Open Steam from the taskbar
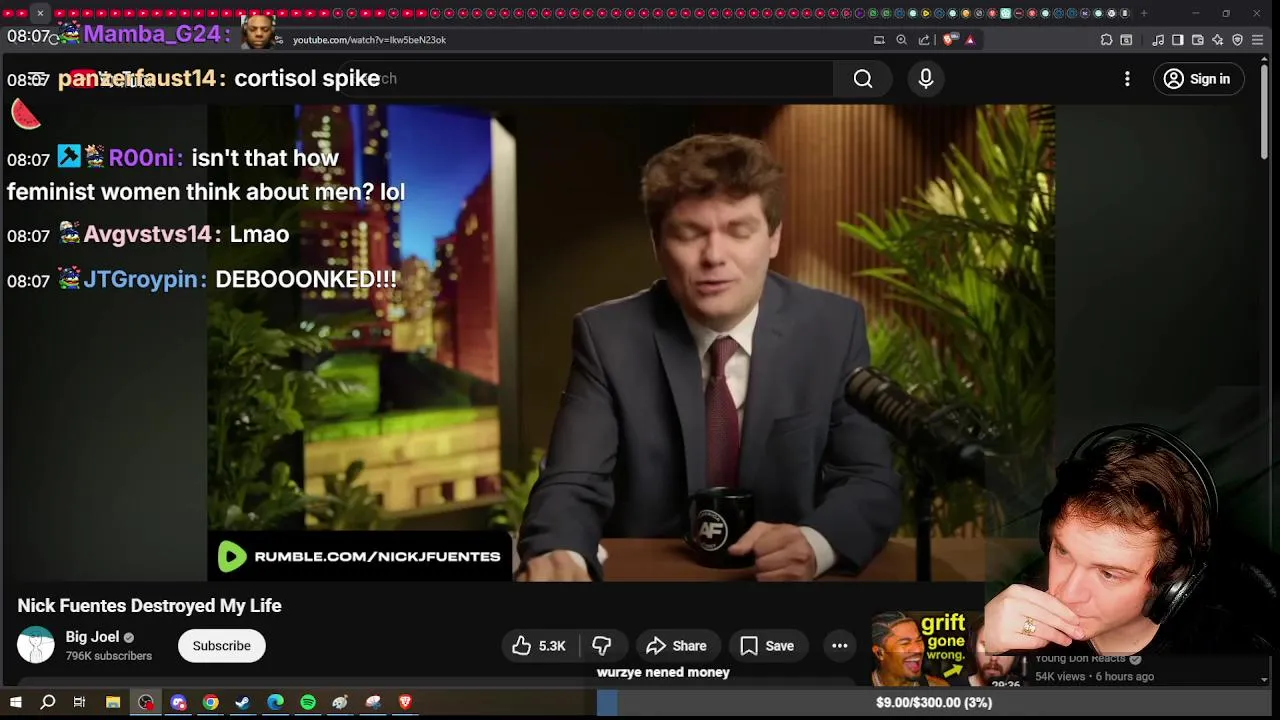The image size is (1280, 720). coord(242,703)
